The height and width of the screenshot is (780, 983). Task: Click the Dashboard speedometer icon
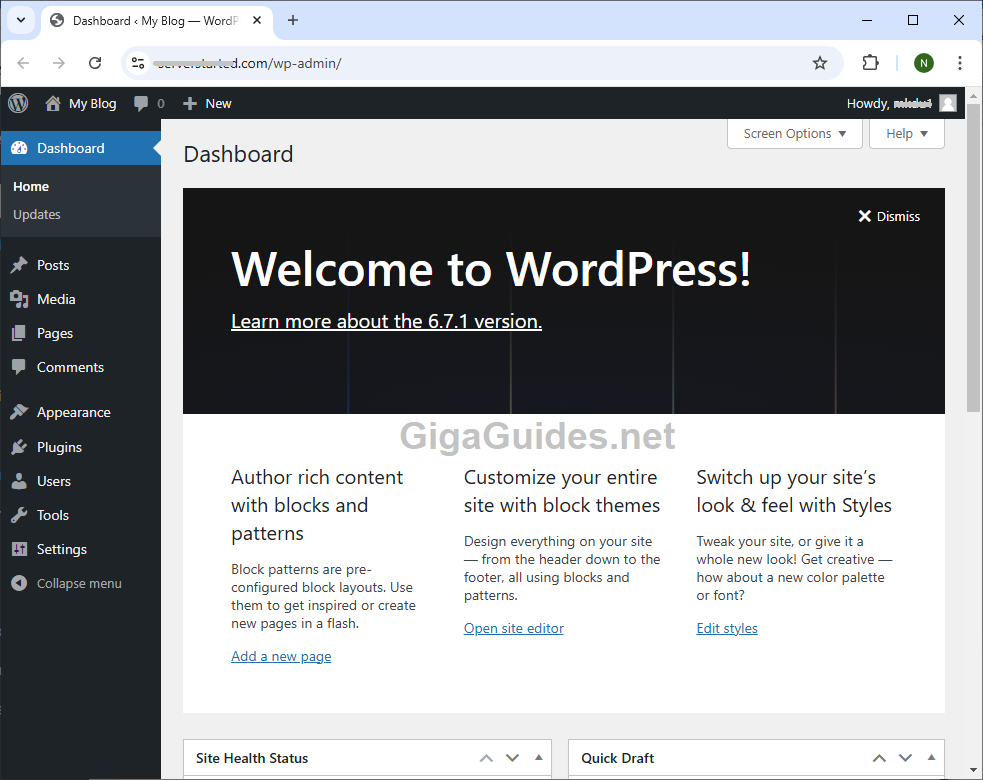coord(19,148)
